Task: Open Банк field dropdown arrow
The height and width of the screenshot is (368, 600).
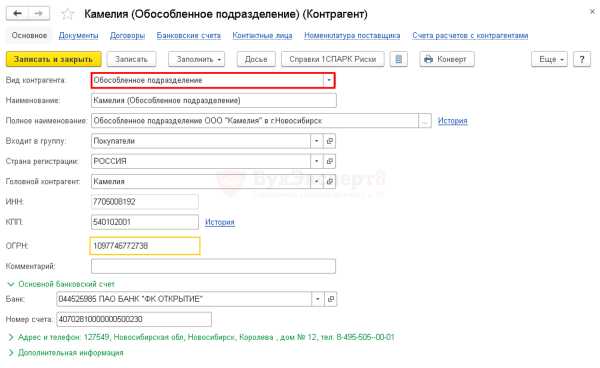Action: 318,299
